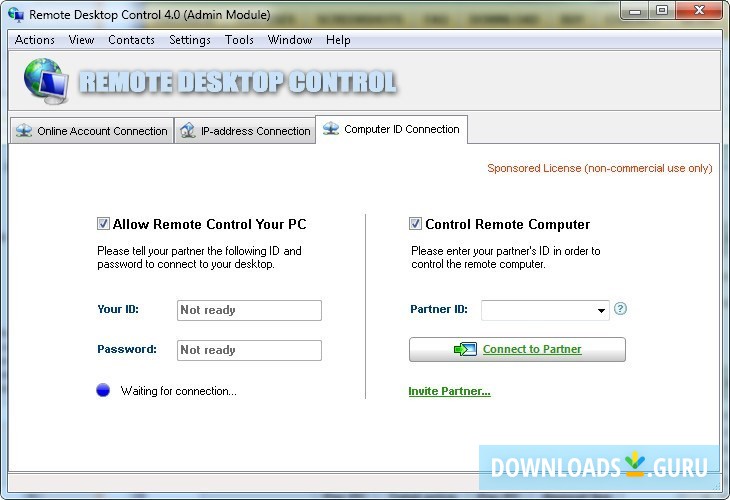Click the Online Account Connection tab icon
This screenshot has width=730, height=500.
tap(24, 131)
